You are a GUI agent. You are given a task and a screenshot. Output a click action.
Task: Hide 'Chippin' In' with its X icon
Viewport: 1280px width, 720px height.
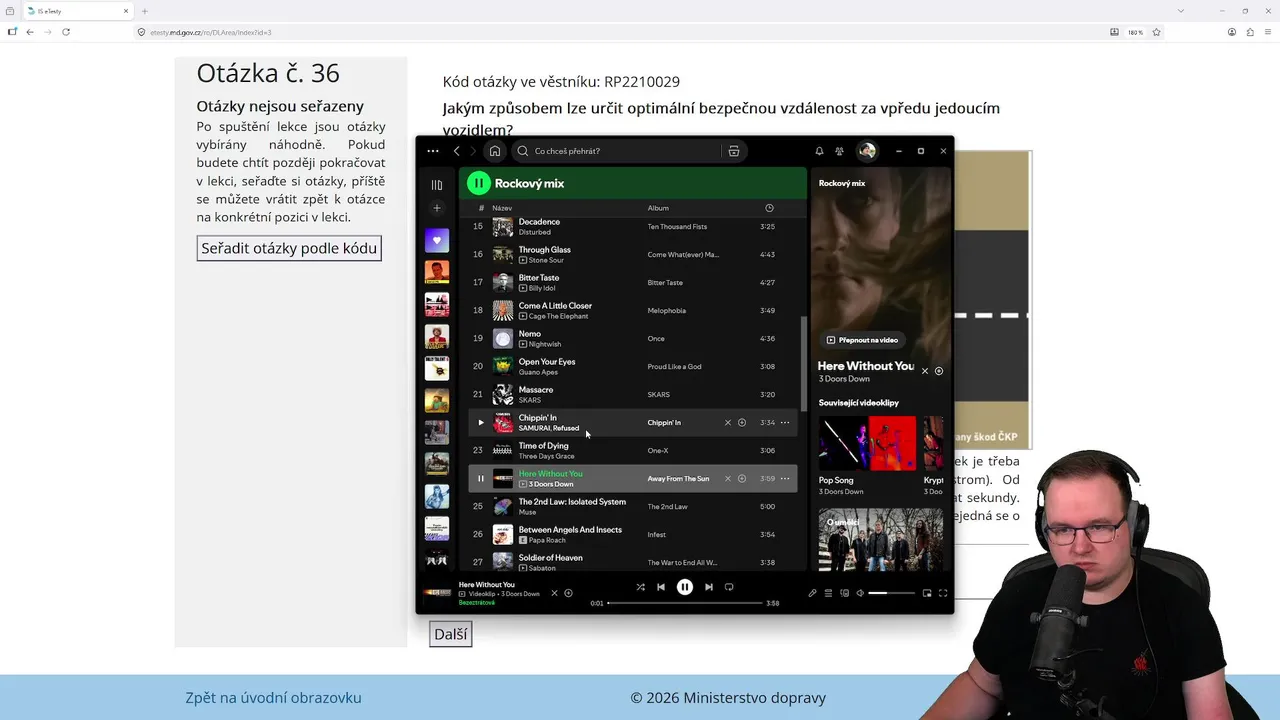tap(728, 423)
